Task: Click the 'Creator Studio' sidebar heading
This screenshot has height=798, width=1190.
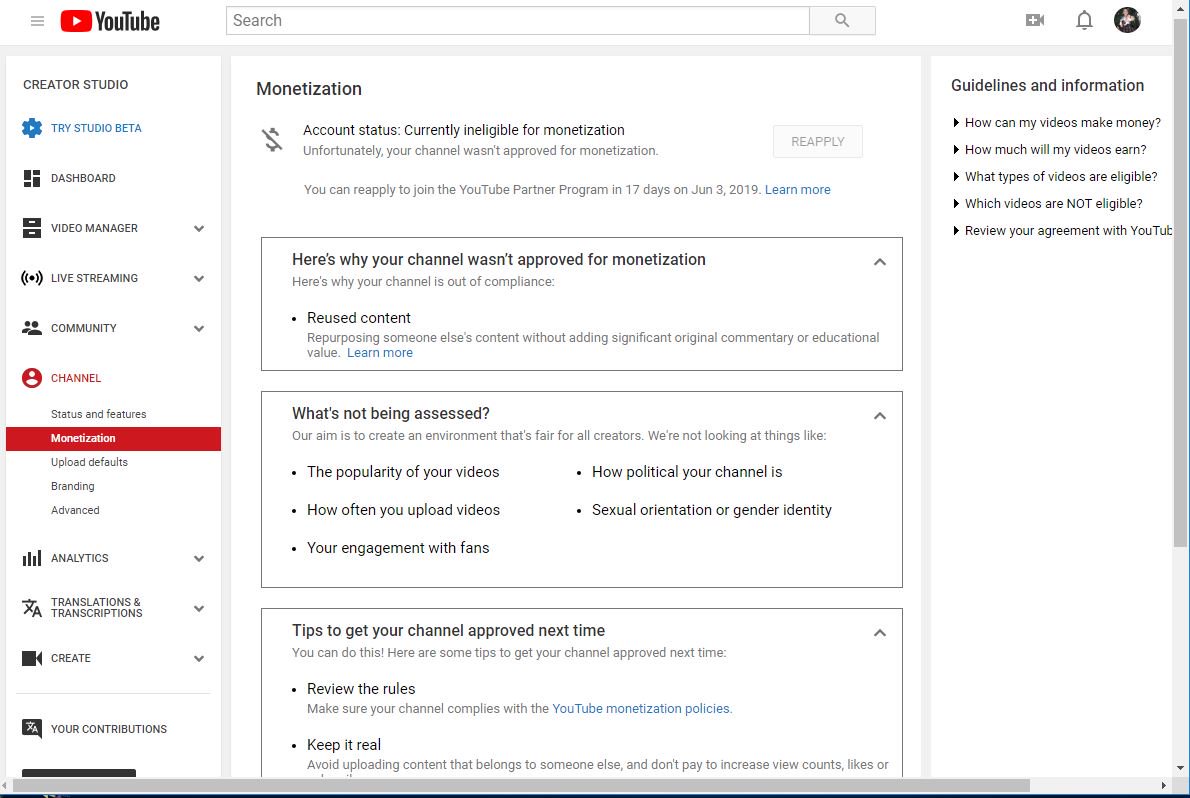Action: pyautogui.click(x=75, y=85)
